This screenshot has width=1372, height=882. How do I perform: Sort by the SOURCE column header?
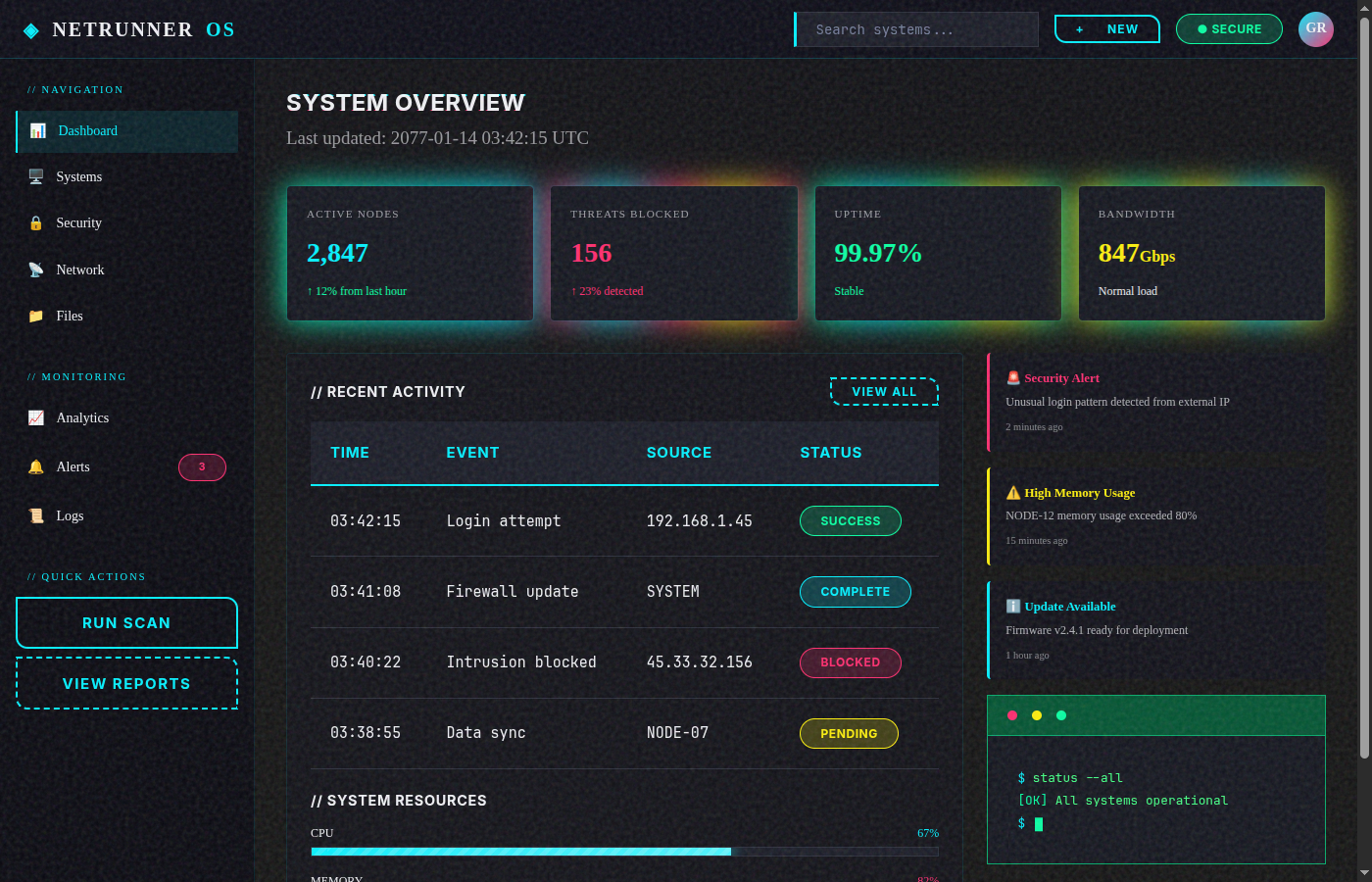pyautogui.click(x=679, y=453)
